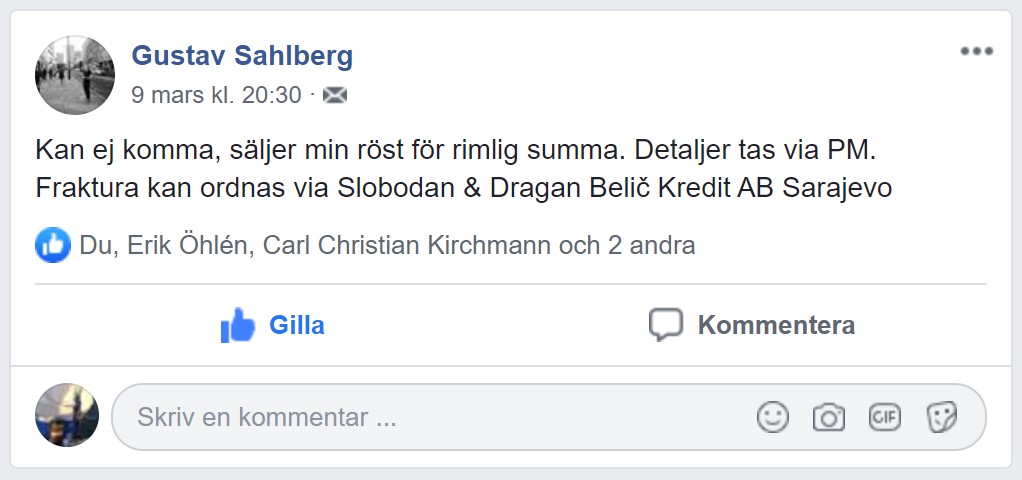Click your own avatar beside comment box
This screenshot has height=480, width=1022.
[67, 414]
